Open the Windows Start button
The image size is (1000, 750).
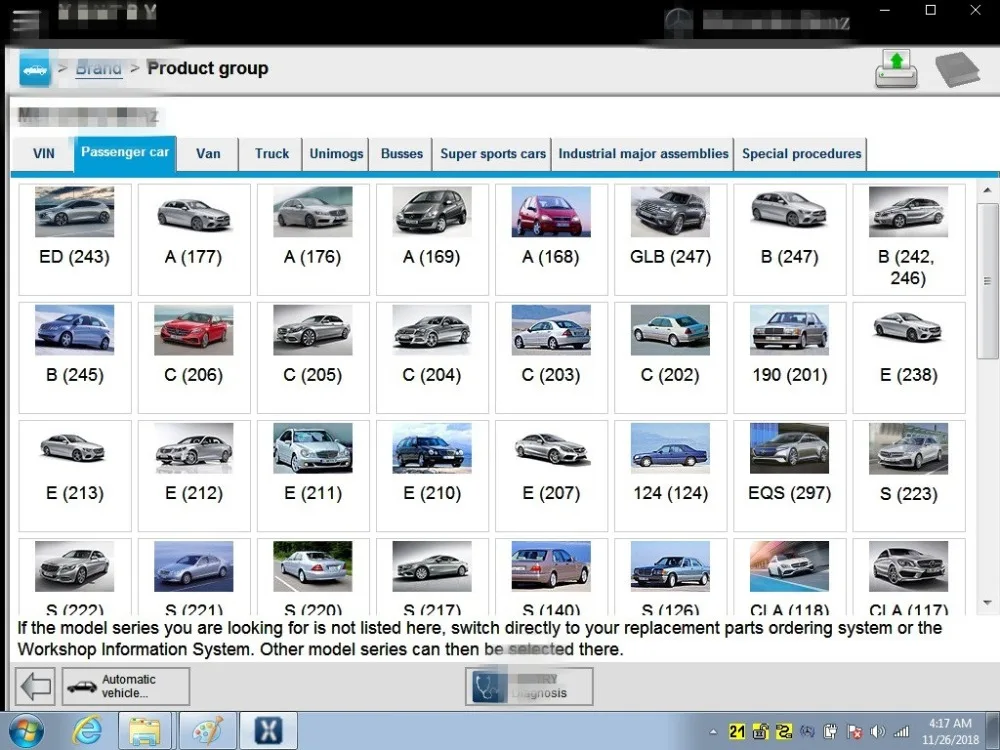pos(26,731)
